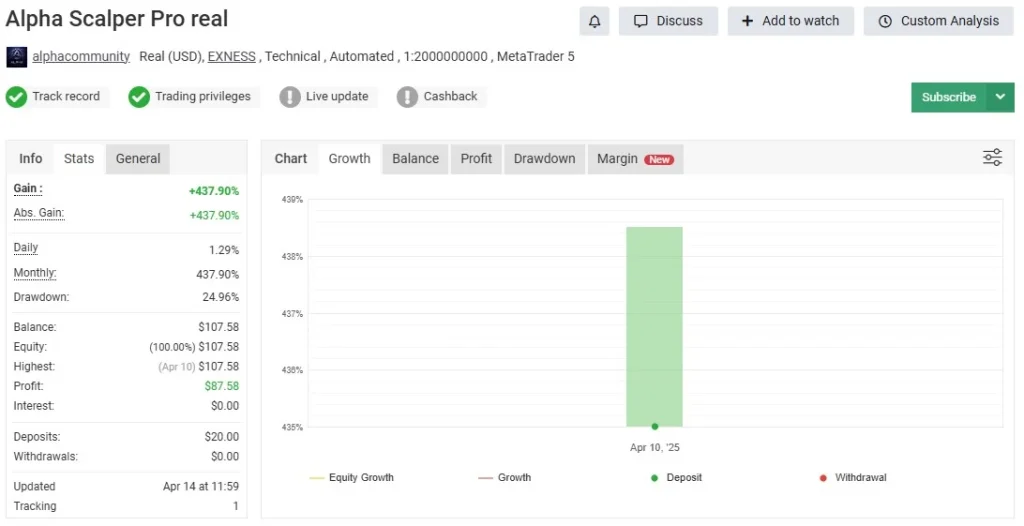Click the Apr 10, '25 axis label
Image resolution: width=1024 pixels, height=526 pixels.
point(654,448)
